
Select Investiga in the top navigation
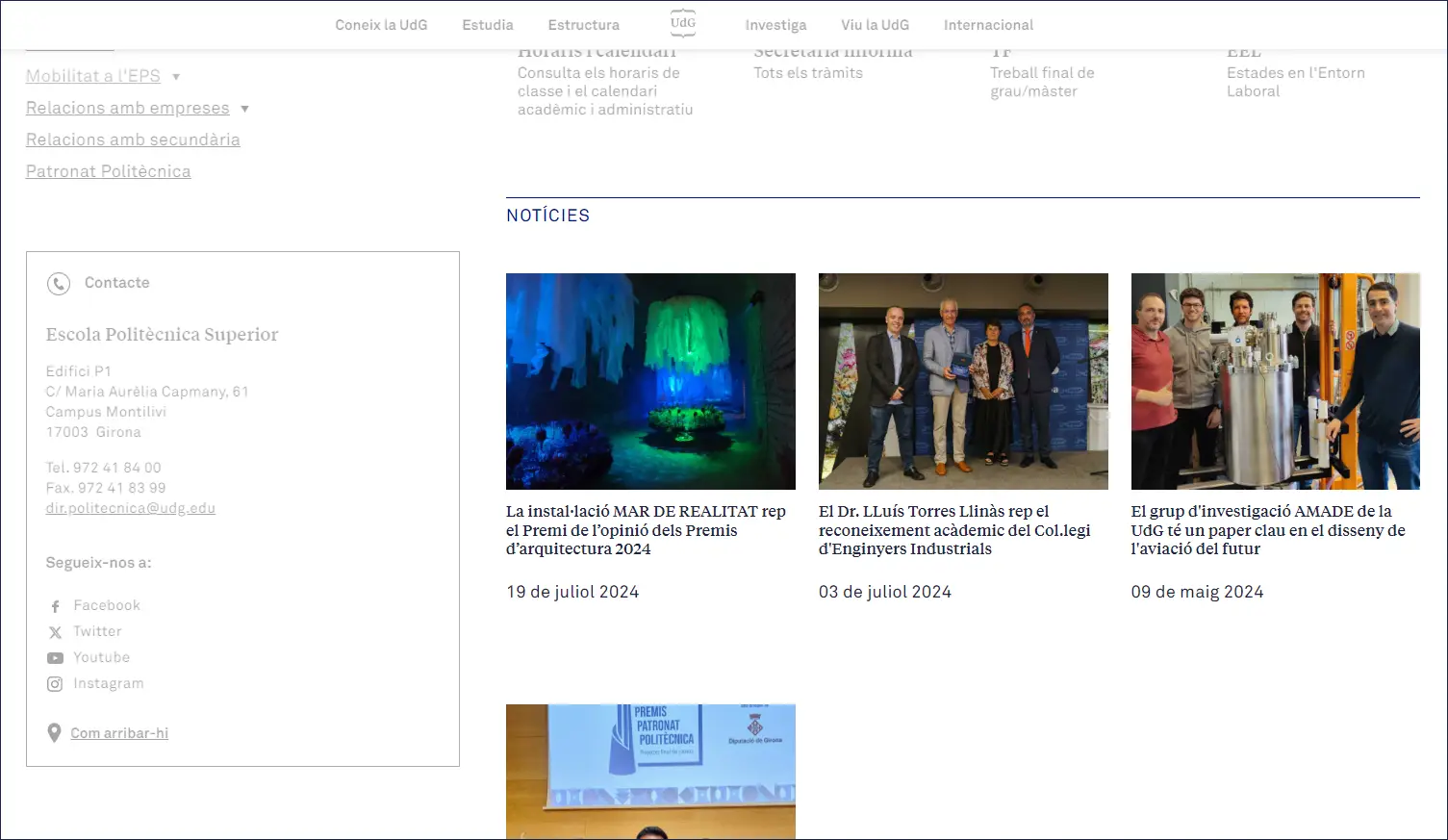[775, 25]
